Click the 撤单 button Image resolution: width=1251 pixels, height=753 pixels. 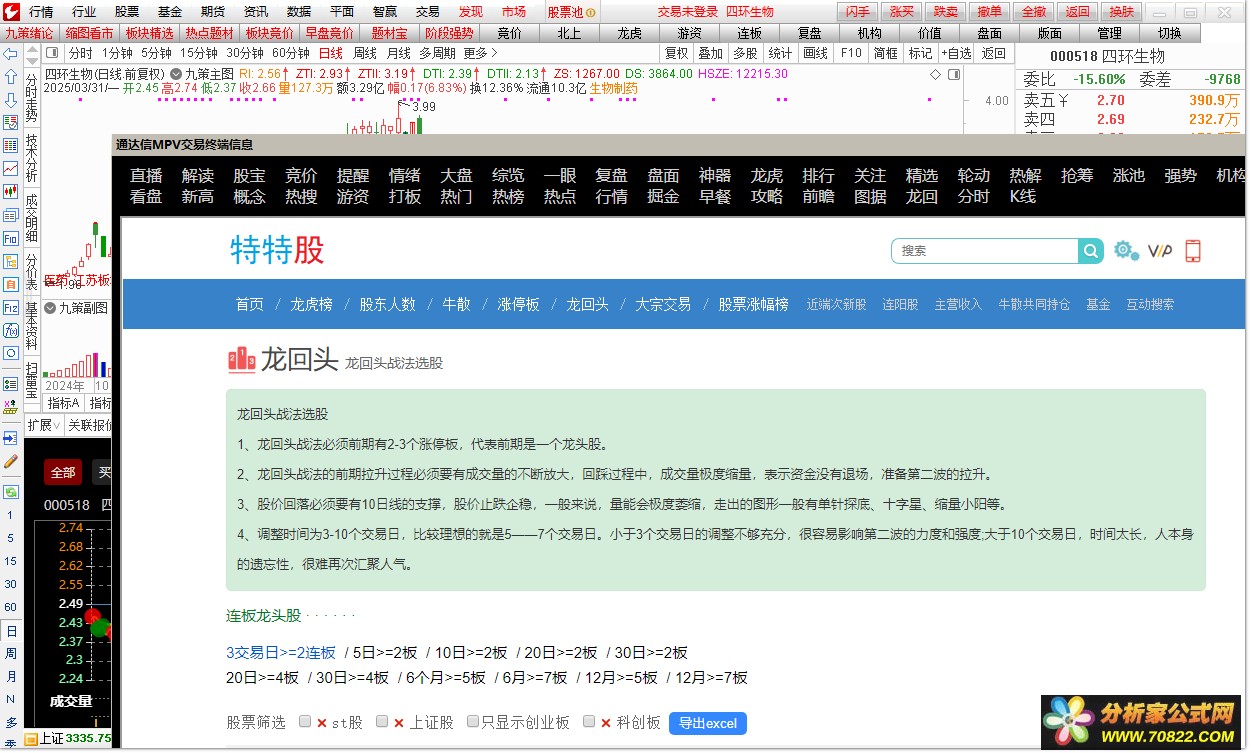coord(990,12)
